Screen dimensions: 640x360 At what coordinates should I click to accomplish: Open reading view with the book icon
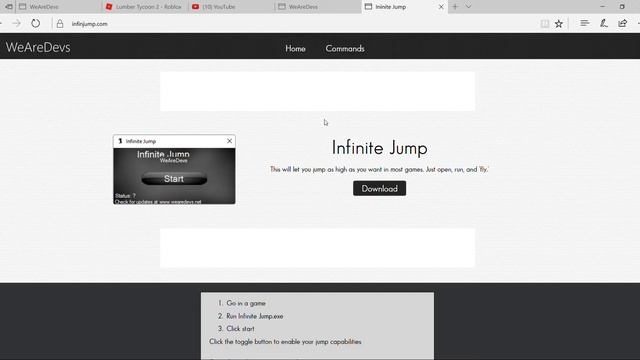[x=544, y=24]
